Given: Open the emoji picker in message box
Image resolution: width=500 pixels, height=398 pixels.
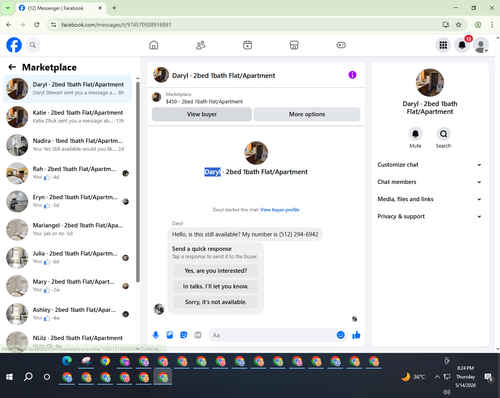Looking at the screenshot, I should [340, 335].
